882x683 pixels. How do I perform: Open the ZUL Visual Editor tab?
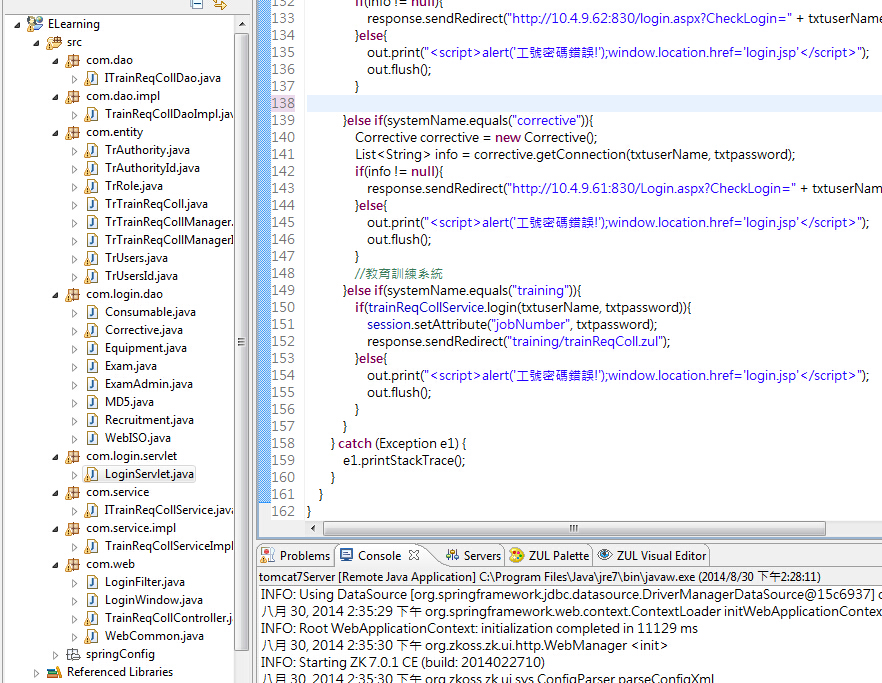coord(651,555)
